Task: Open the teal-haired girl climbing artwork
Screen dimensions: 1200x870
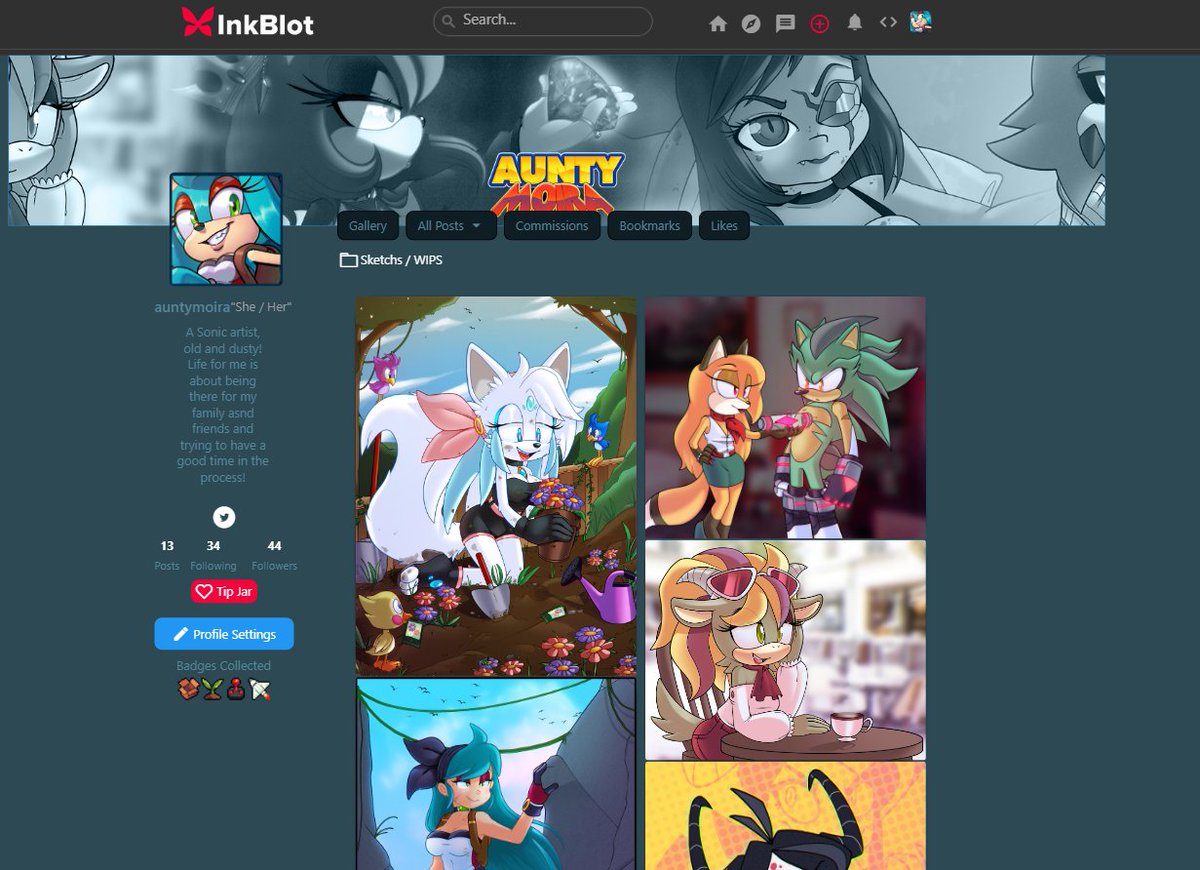Action: pos(496,775)
